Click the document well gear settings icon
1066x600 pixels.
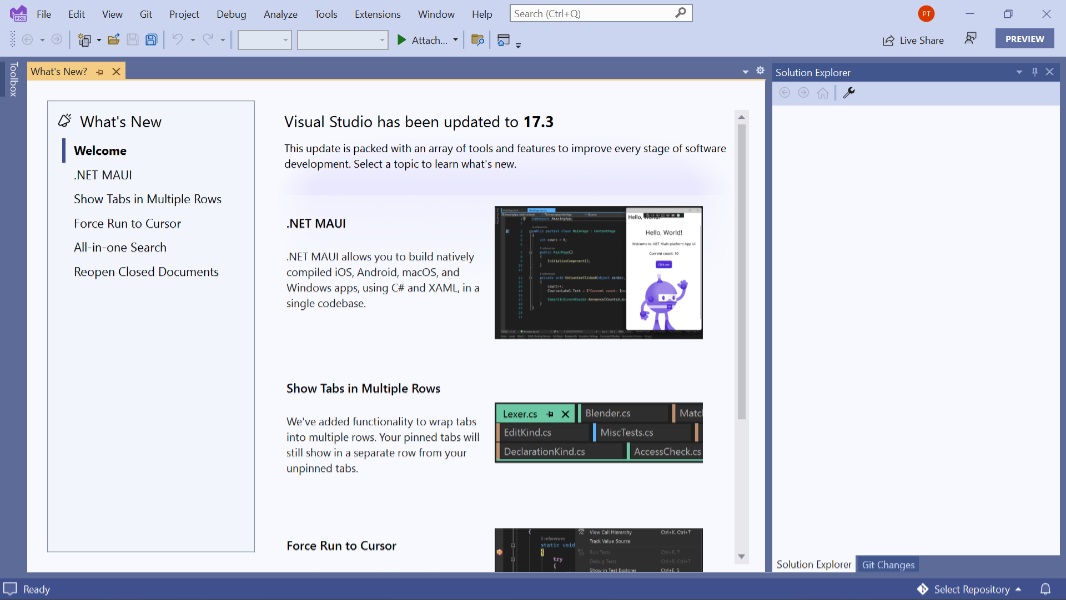(x=760, y=71)
